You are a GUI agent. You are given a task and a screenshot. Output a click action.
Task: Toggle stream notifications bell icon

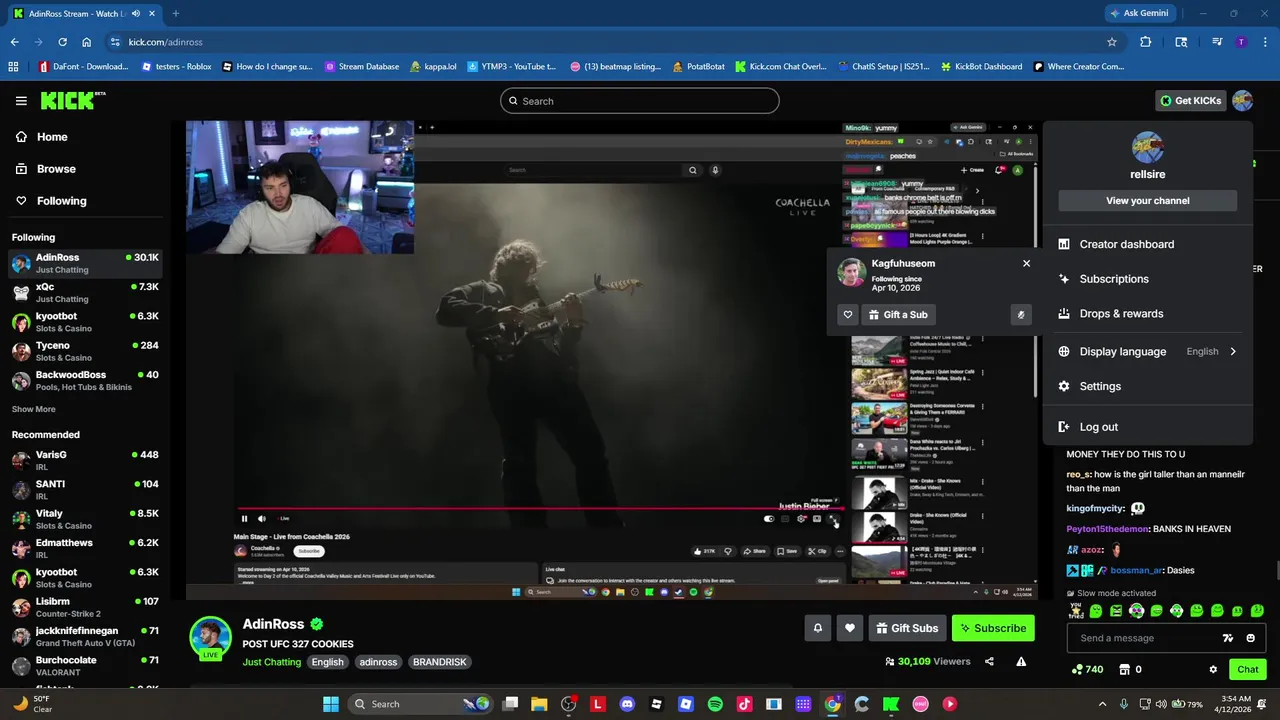[x=817, y=628]
